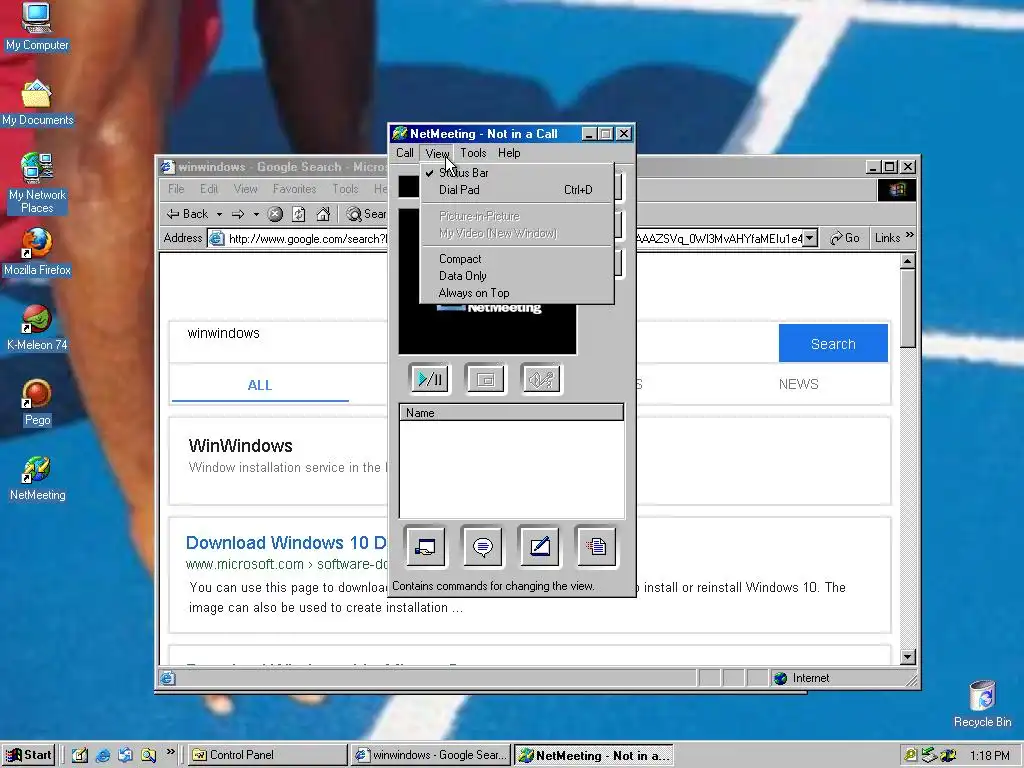Open the Edit menu in Internet Explorer
Image resolution: width=1024 pixels, height=768 pixels.
click(209, 189)
